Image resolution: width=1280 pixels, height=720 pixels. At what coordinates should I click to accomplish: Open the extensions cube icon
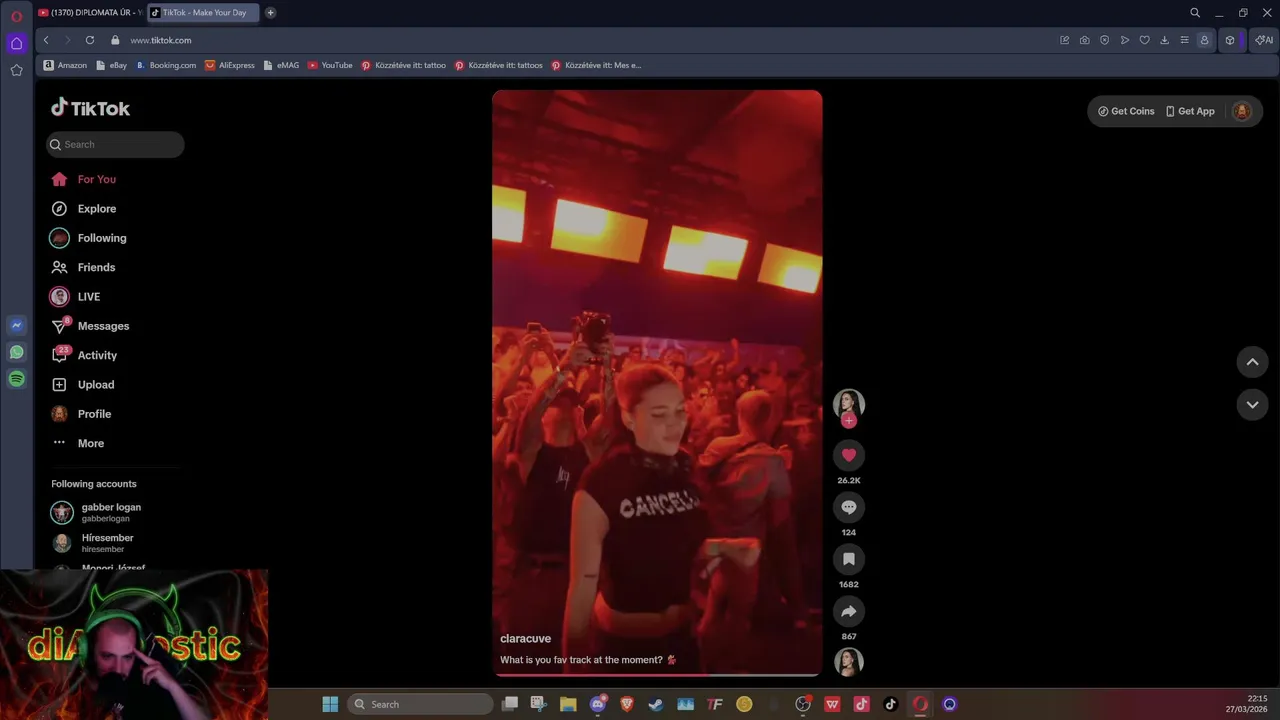point(1230,40)
